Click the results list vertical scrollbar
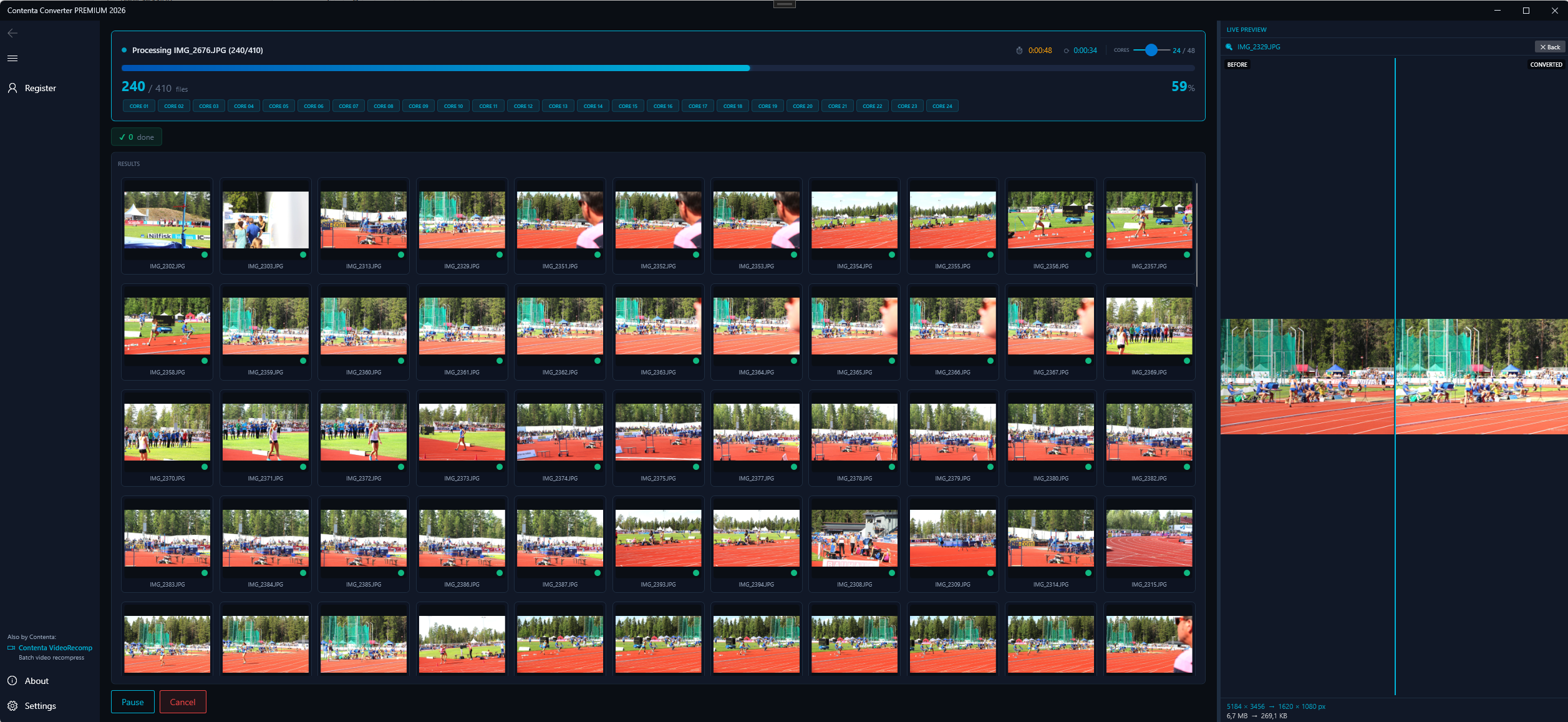1568x722 pixels. (x=1196, y=234)
